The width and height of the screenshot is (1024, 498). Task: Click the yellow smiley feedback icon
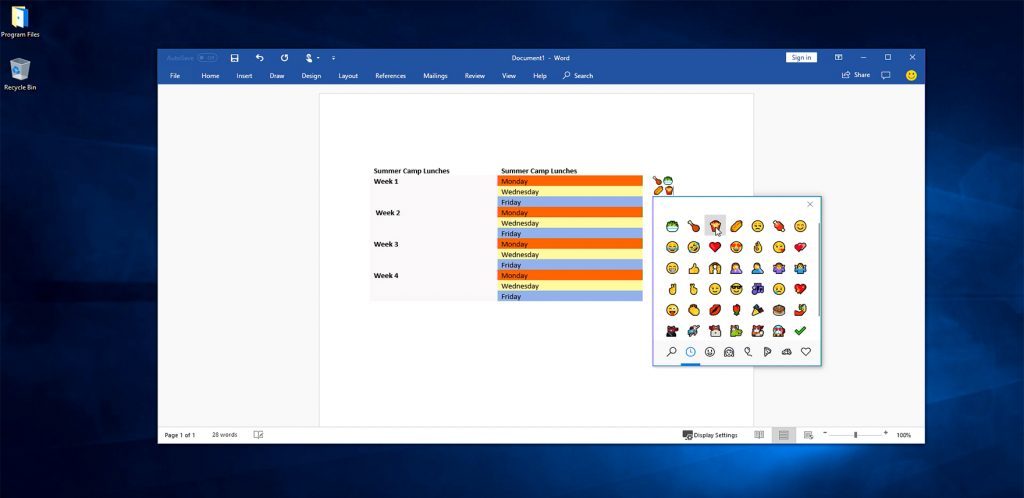[911, 75]
